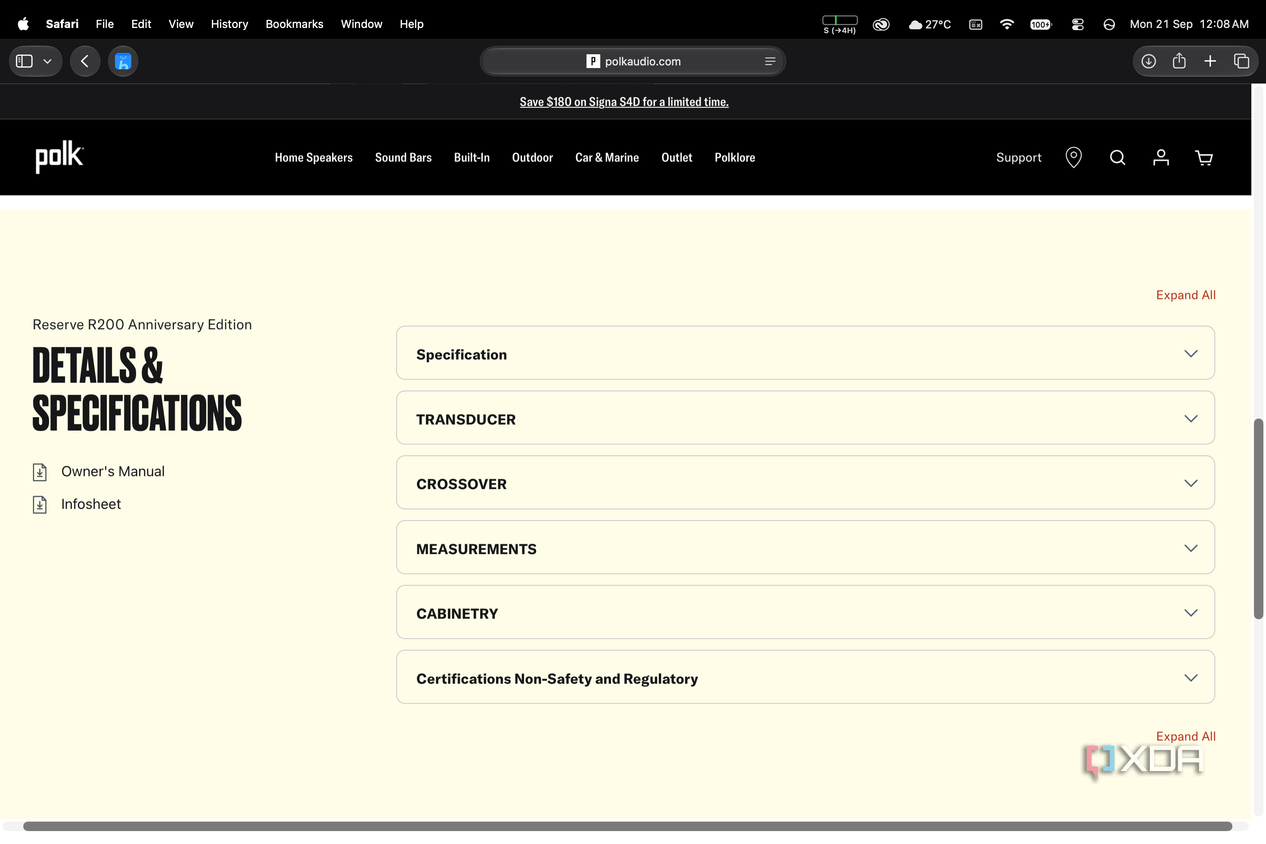Open the File menu

pyautogui.click(x=105, y=24)
